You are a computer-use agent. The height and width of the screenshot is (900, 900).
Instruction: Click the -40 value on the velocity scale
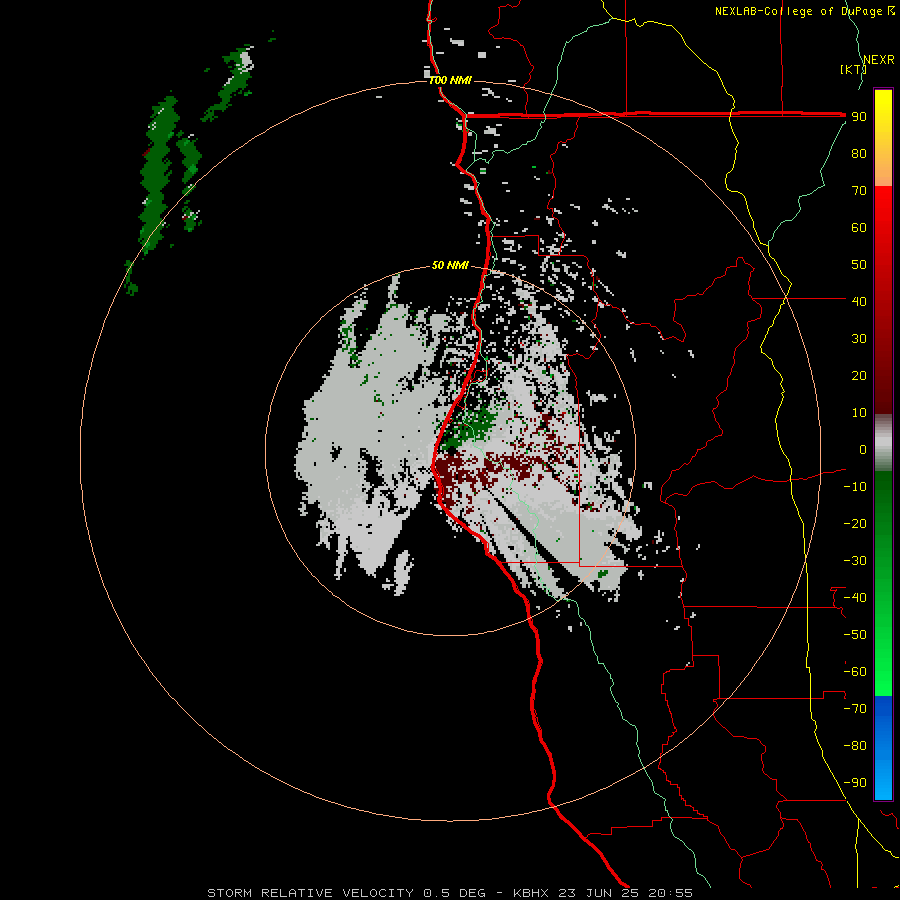tap(855, 598)
